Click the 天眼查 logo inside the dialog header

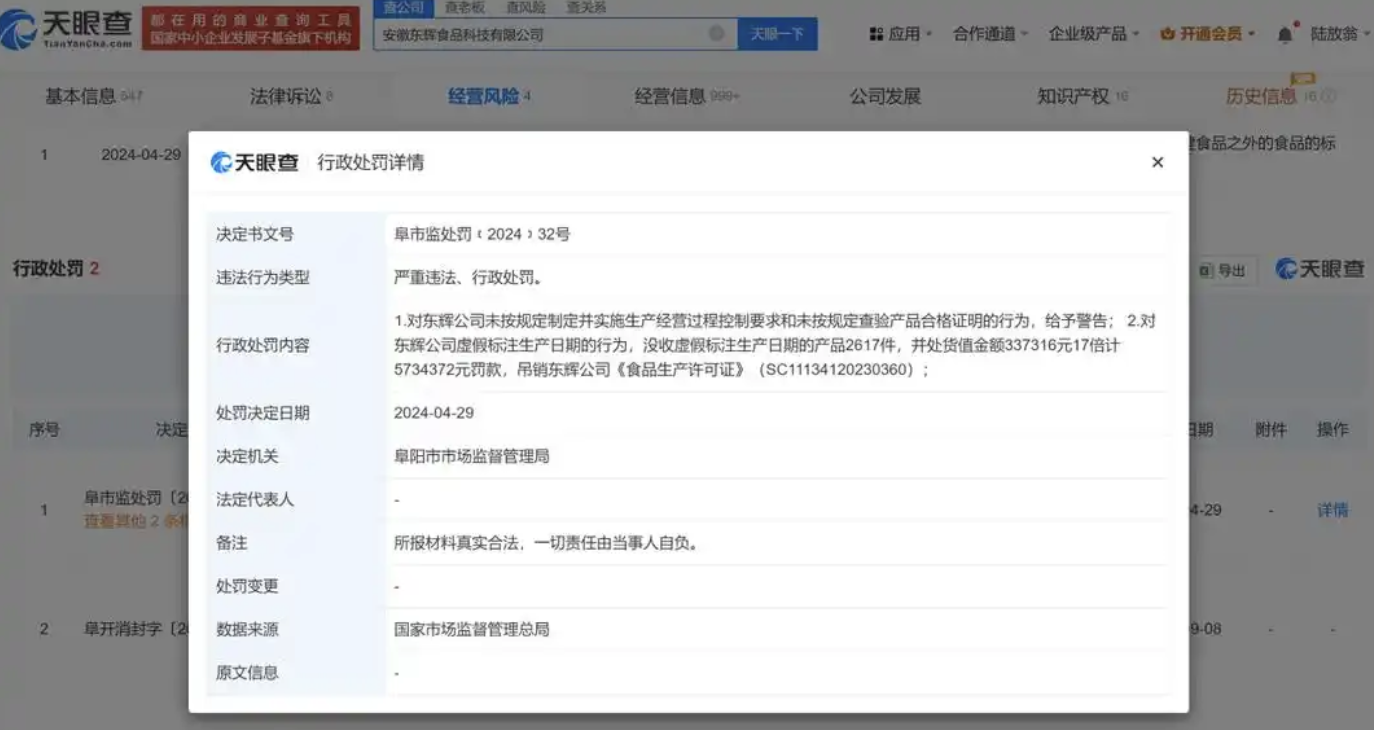(x=255, y=162)
